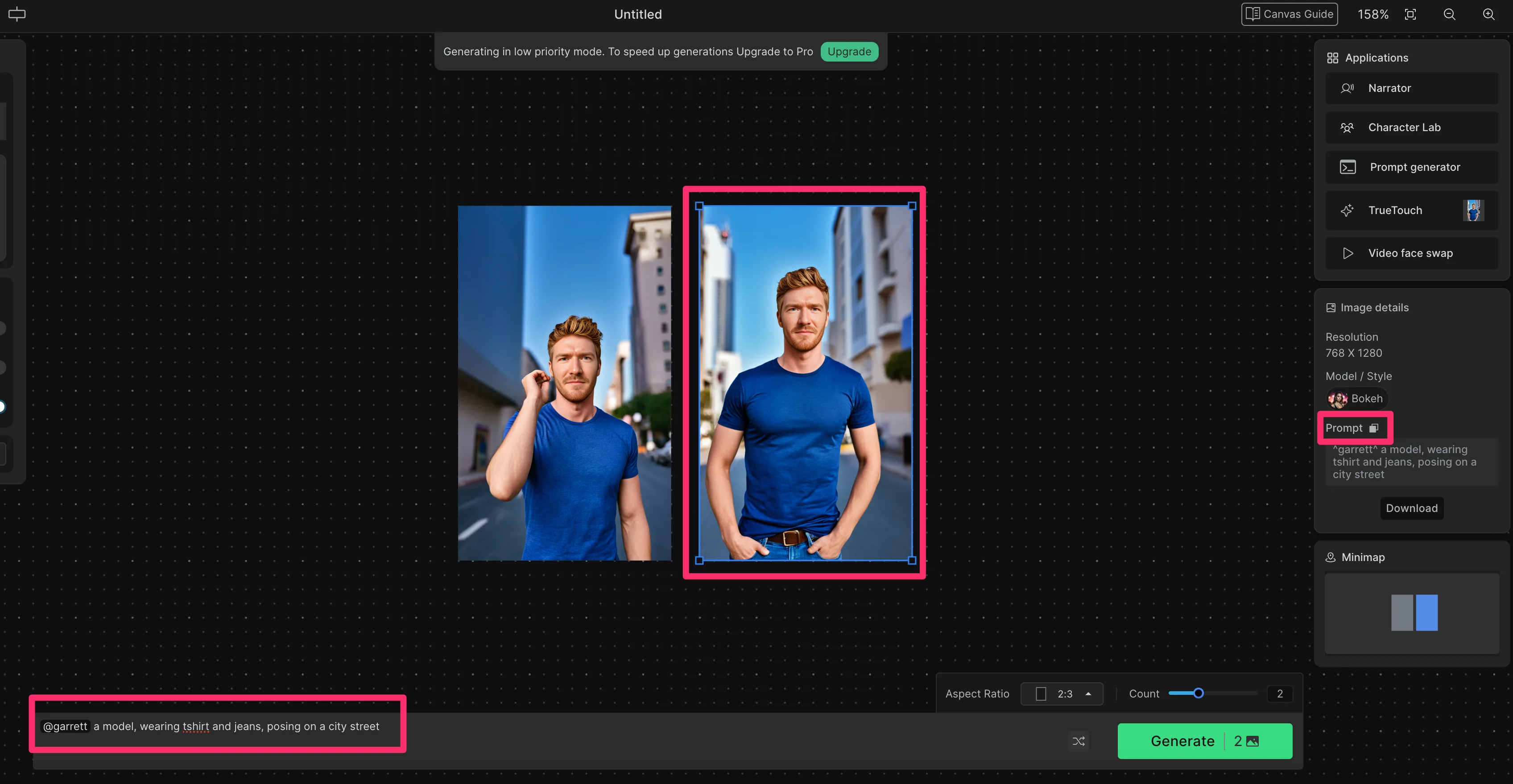
Task: Expand the Aspect Ratio 2:3 dropdown
Action: tap(1062, 693)
